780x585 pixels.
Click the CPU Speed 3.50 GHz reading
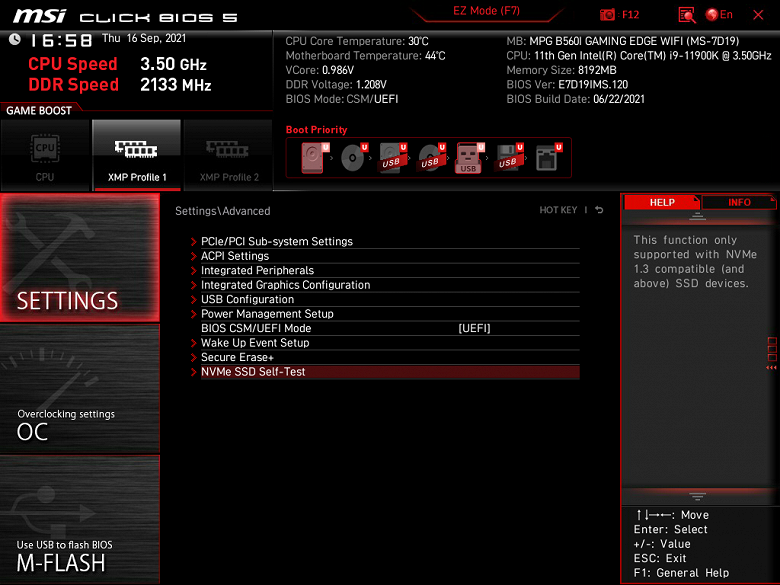(117, 64)
